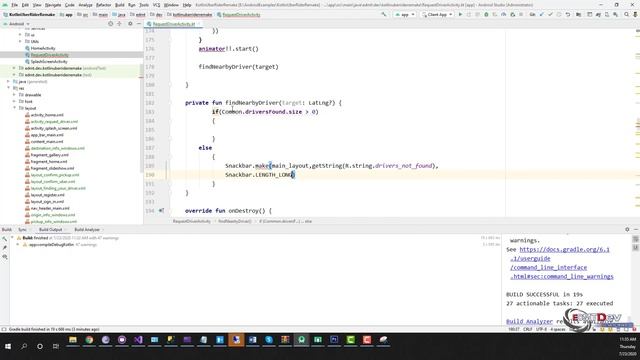Screen dimensions: 640x360
Task: Collapse the layout folder
Action: [x=14, y=108]
